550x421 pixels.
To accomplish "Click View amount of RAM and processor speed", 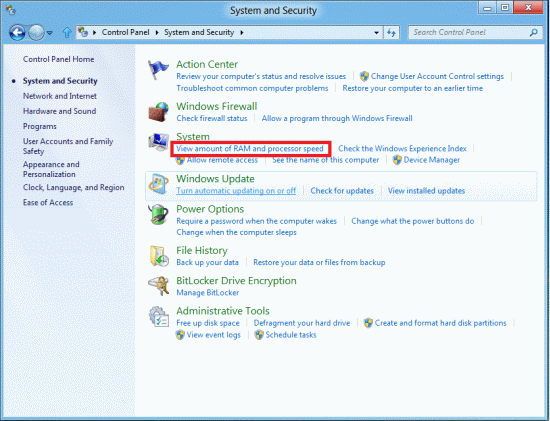I will point(250,149).
